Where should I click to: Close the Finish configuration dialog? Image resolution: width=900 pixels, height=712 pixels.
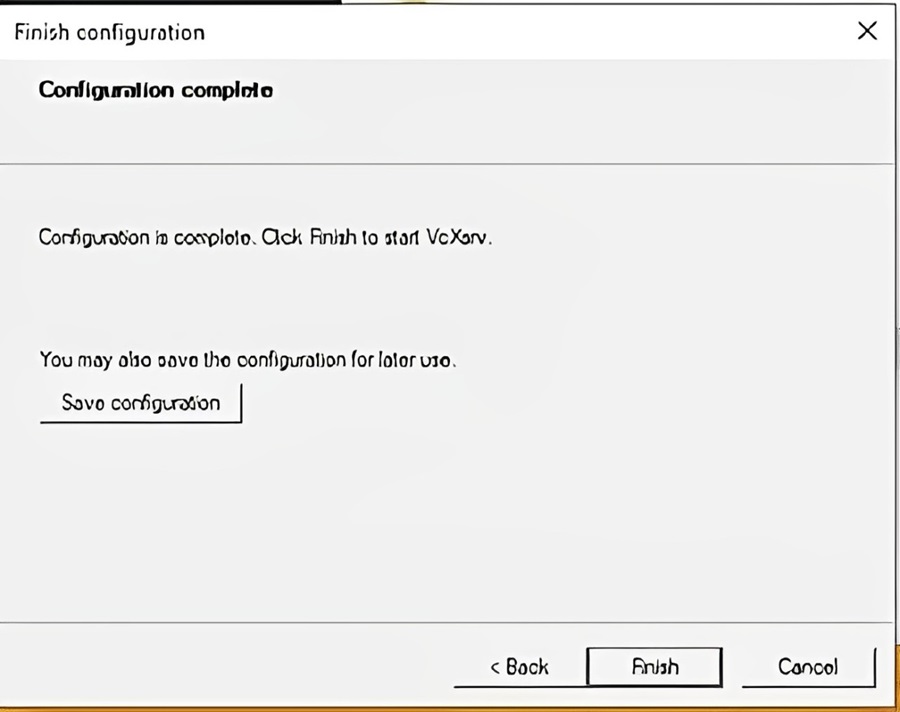point(867,31)
